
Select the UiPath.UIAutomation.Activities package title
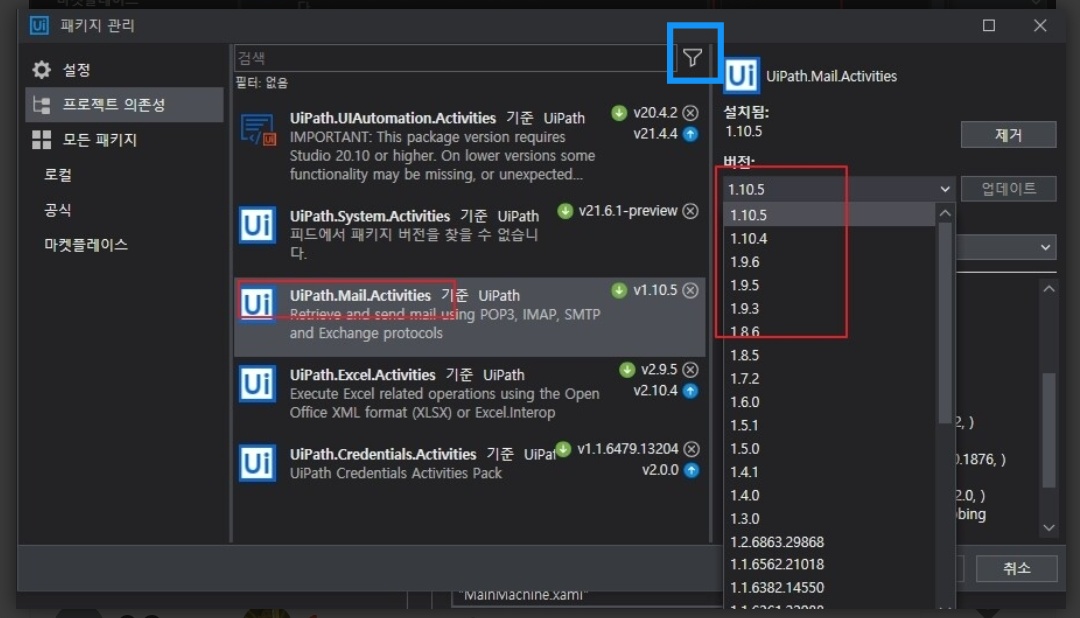[x=393, y=118]
